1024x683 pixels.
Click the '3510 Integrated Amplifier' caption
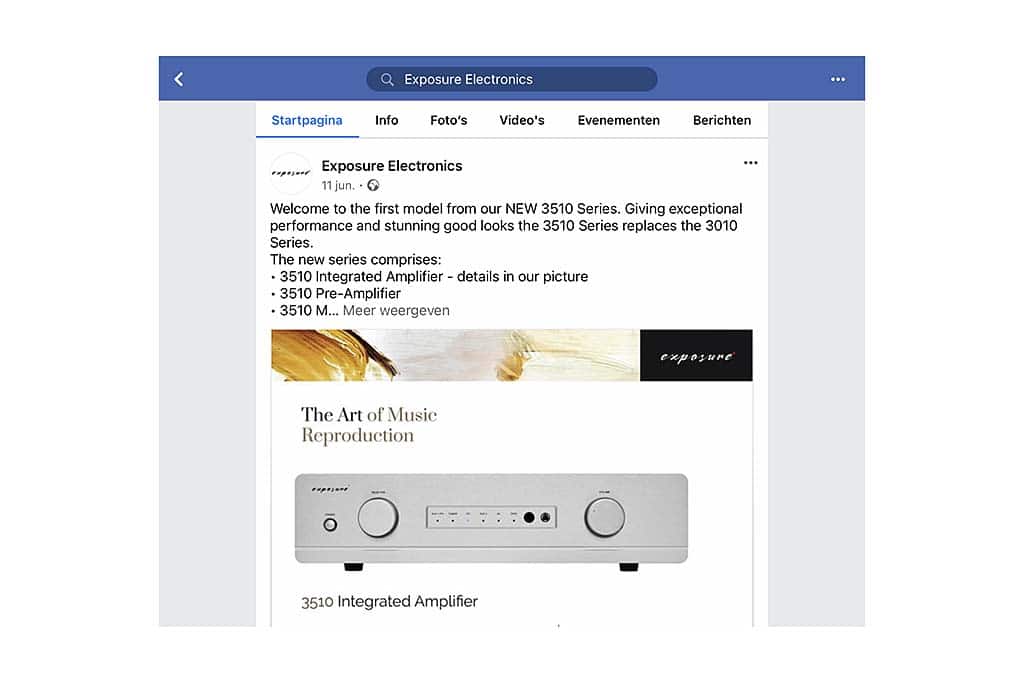[389, 601]
